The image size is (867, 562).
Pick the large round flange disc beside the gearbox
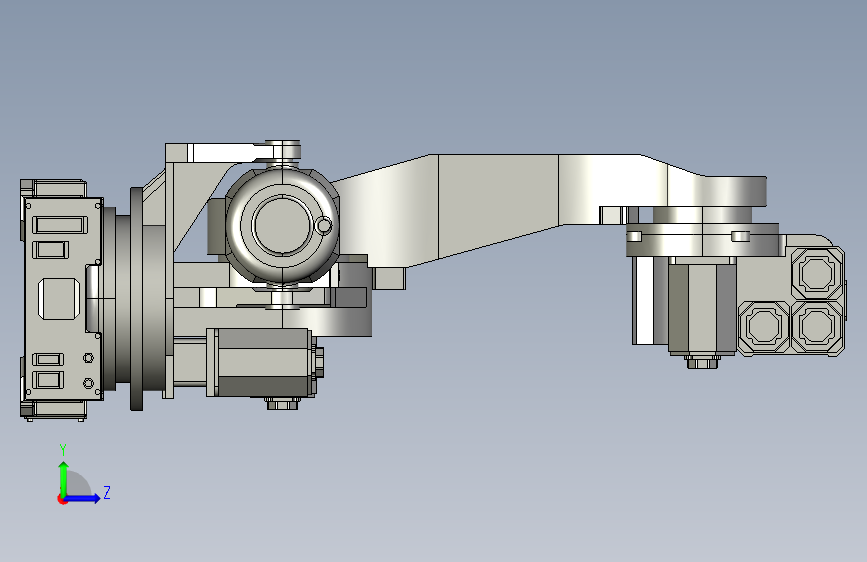tap(137, 299)
